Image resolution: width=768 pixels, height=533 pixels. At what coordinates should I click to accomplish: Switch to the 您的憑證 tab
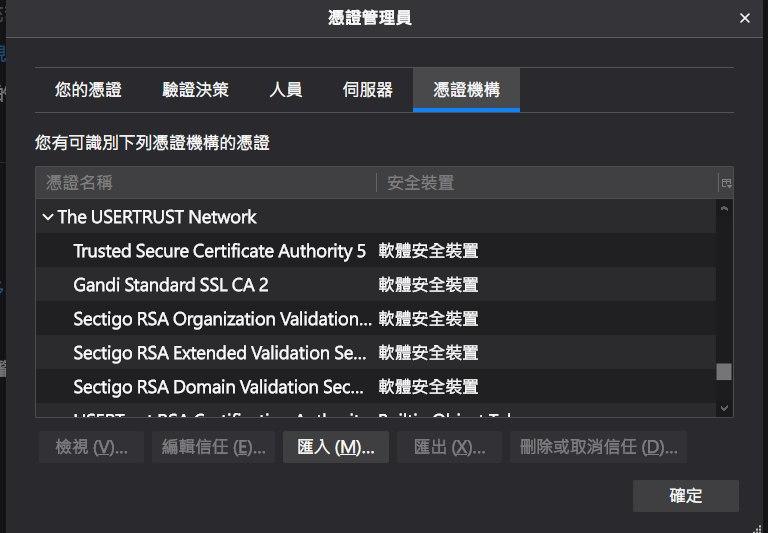coord(88,90)
